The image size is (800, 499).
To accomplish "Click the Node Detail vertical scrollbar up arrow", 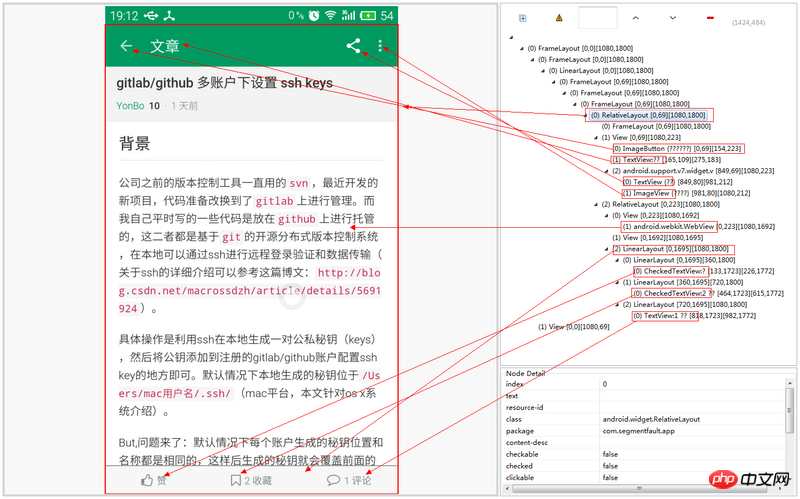I will pyautogui.click(x=790, y=383).
